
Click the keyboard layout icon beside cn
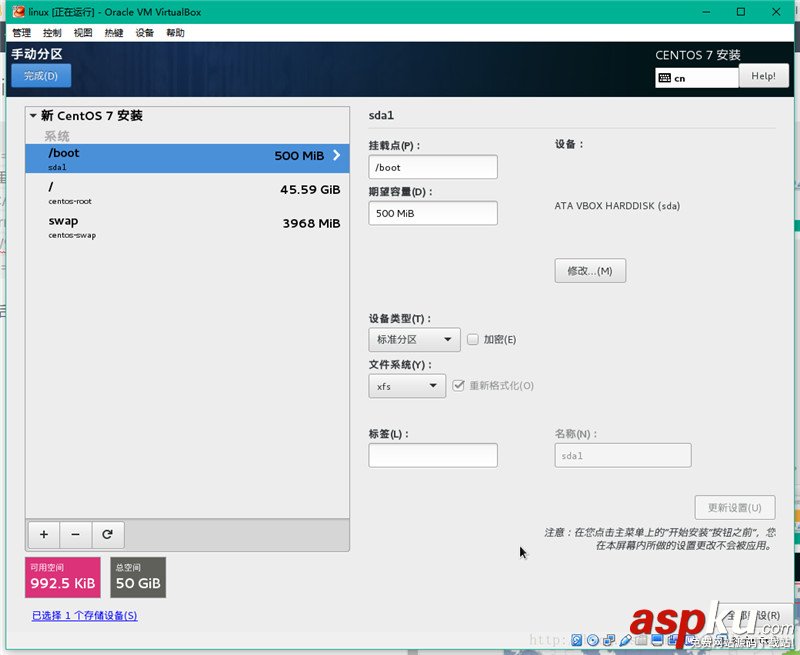tap(664, 78)
